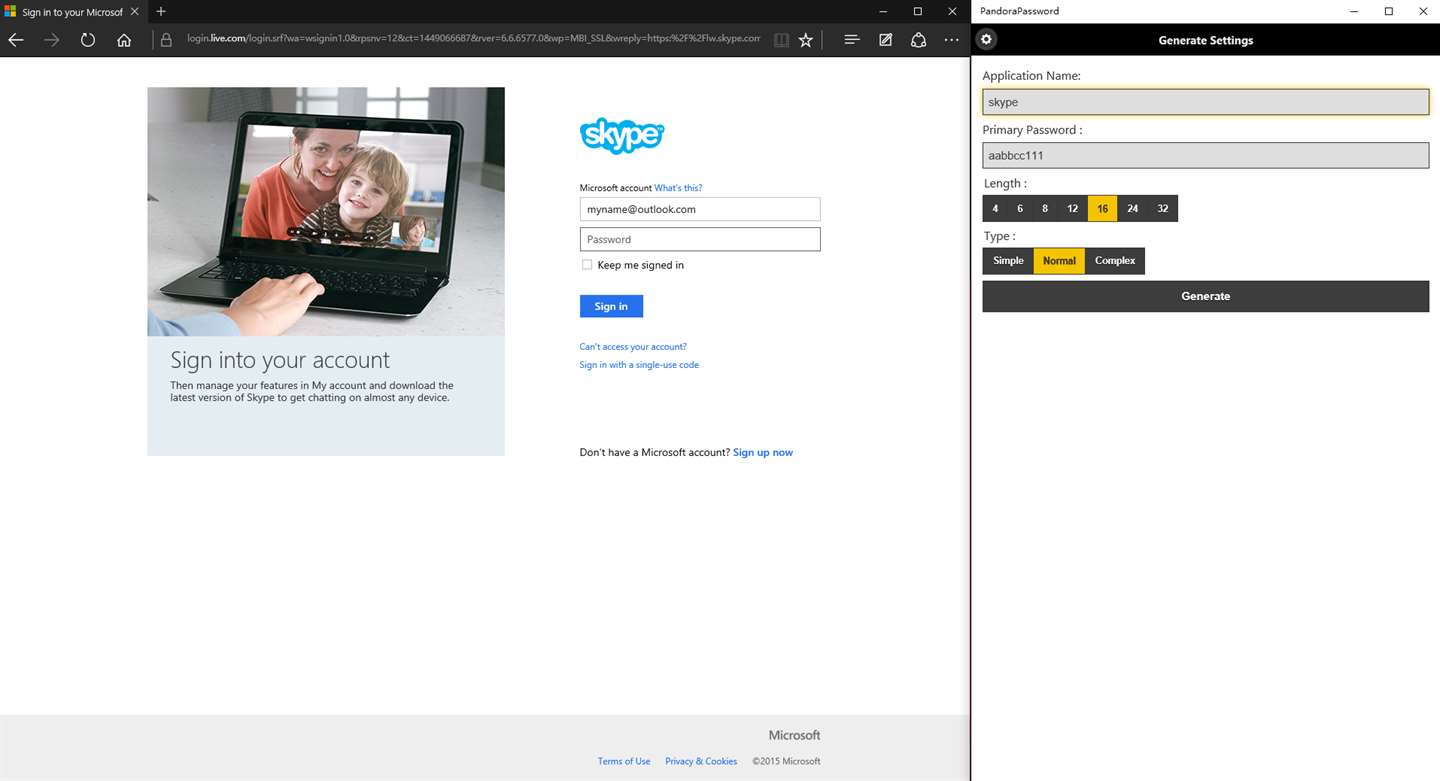Make a Web Note in Edge

(885, 40)
